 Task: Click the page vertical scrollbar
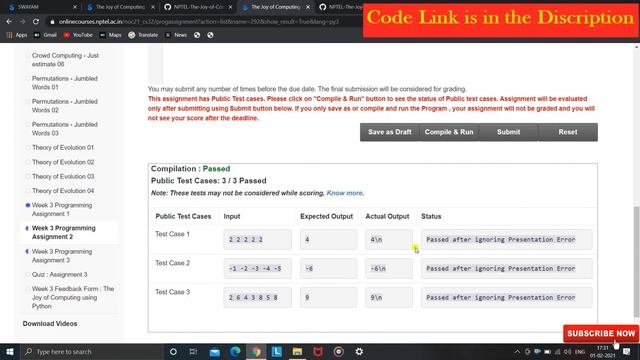636,261
